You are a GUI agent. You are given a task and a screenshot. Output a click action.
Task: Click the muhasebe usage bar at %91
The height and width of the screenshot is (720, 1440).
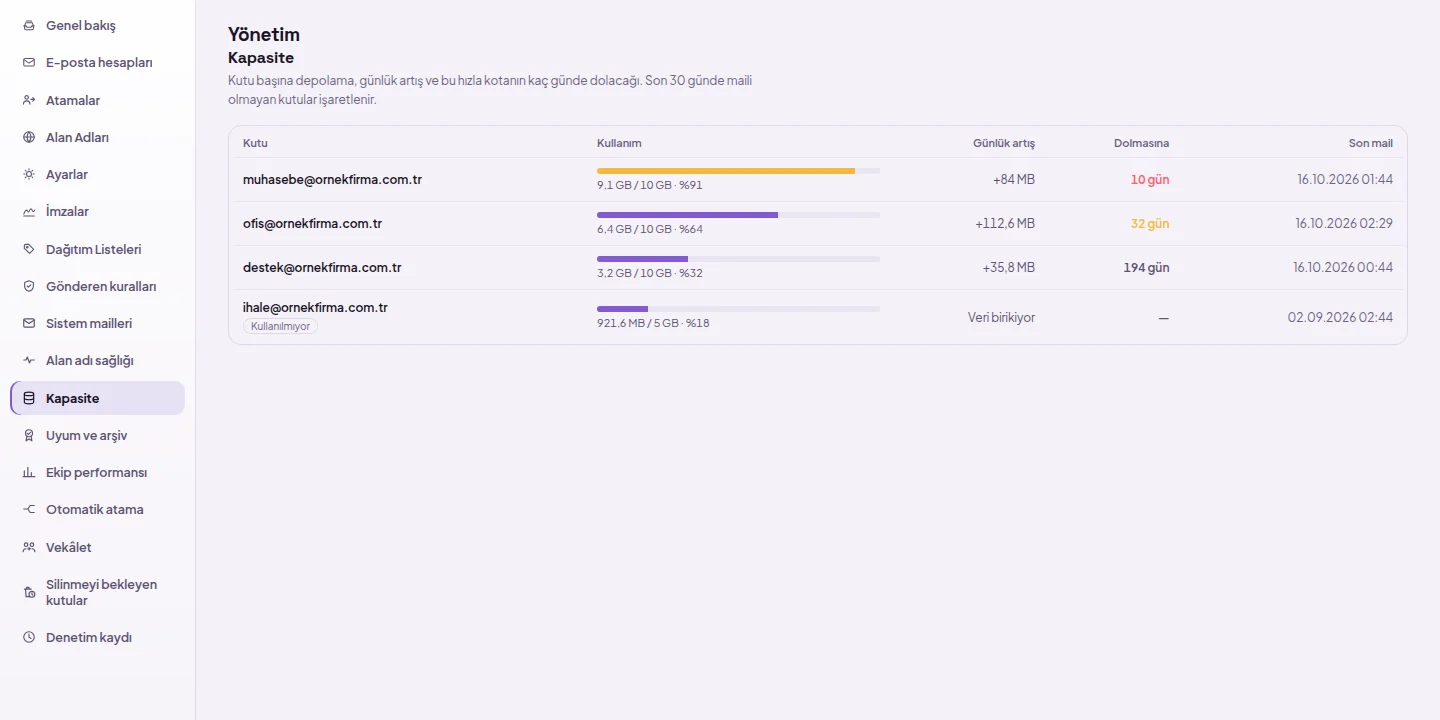[x=738, y=171]
